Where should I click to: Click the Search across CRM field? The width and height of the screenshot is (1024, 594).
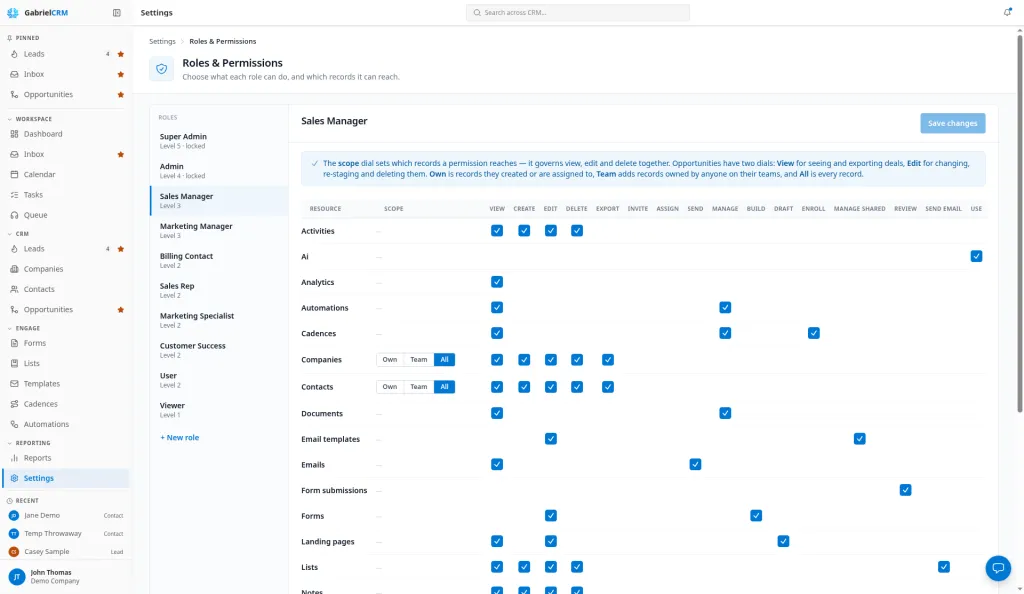click(578, 12)
